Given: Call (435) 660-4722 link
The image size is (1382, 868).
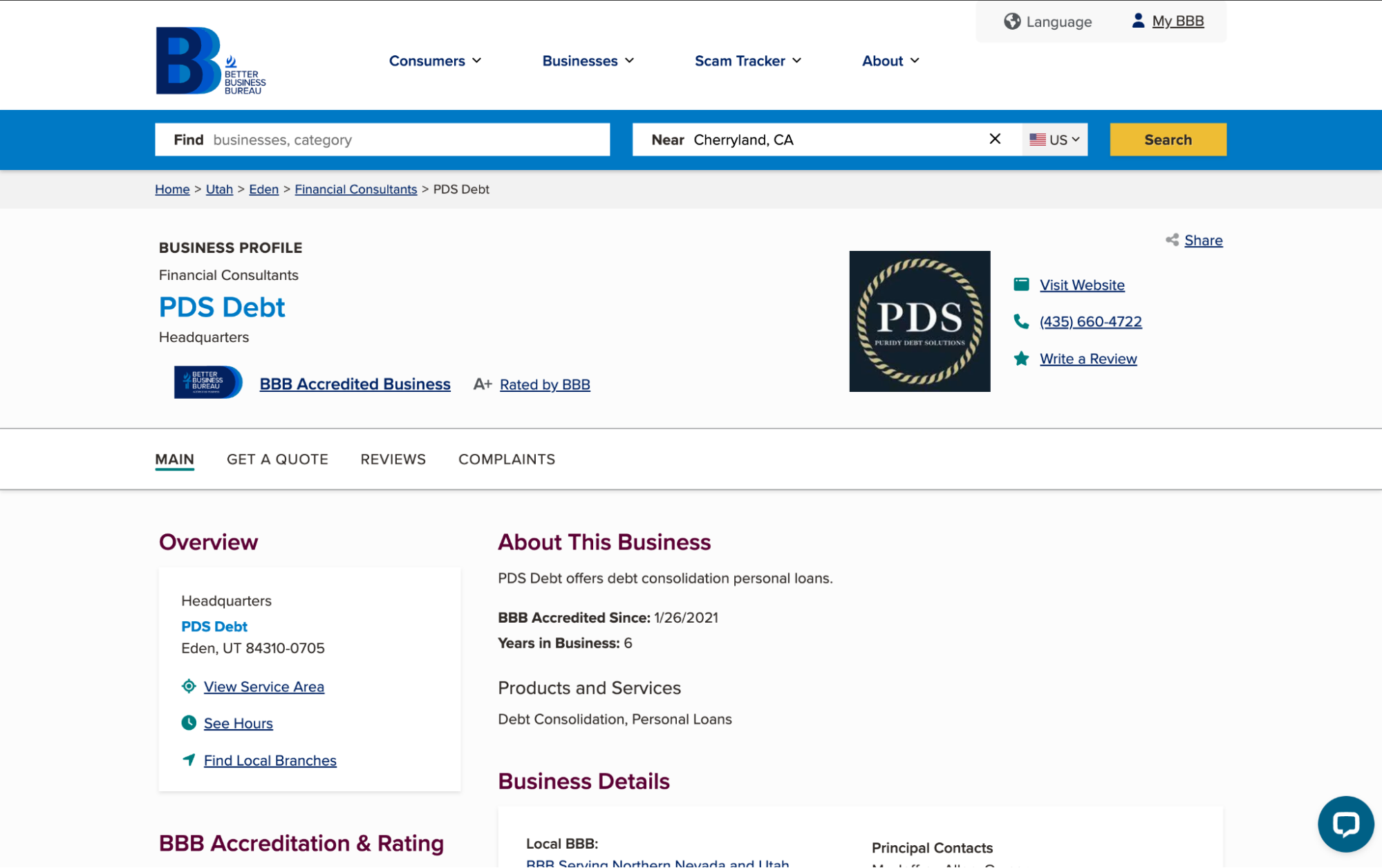Looking at the screenshot, I should tap(1090, 321).
